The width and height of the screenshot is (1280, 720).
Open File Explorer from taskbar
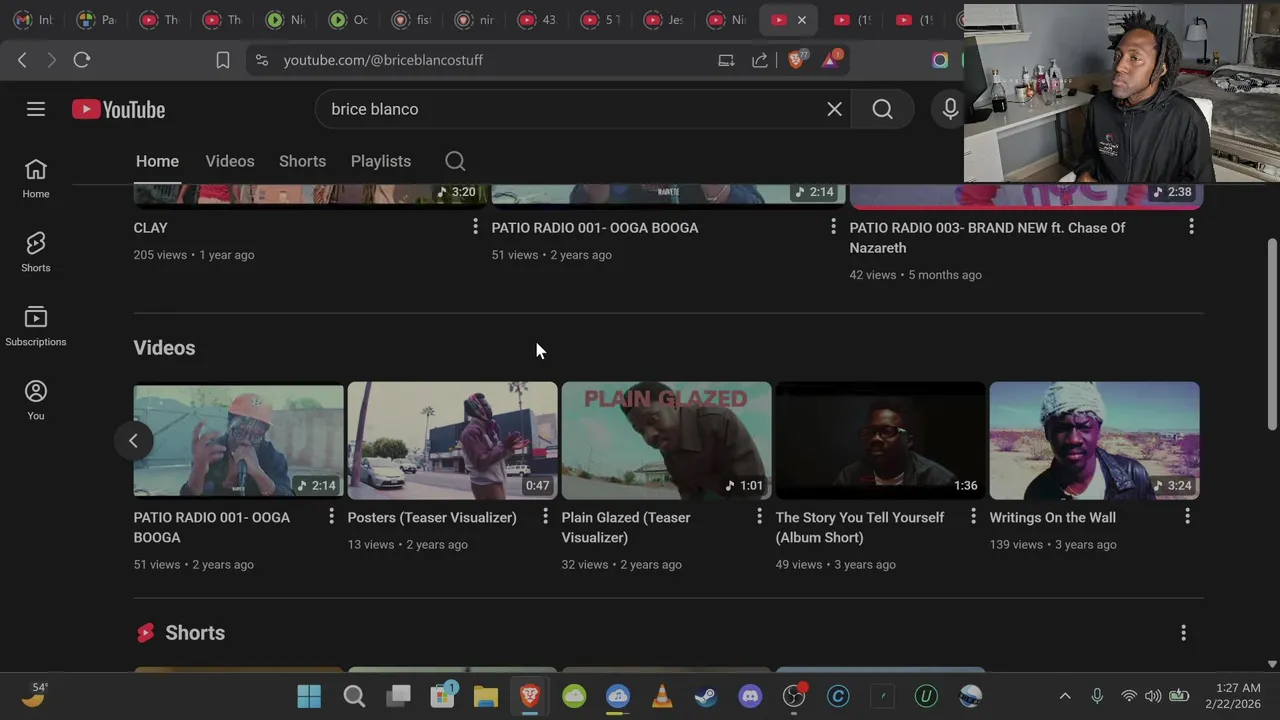486,696
